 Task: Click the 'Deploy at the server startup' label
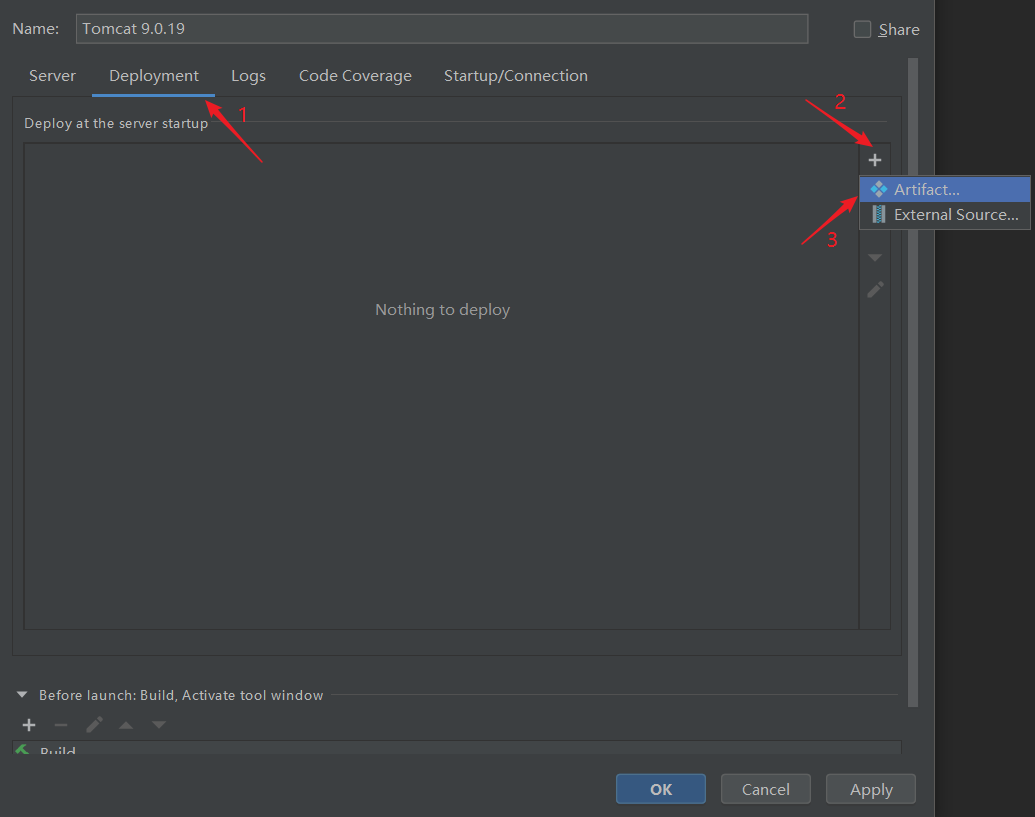(116, 123)
